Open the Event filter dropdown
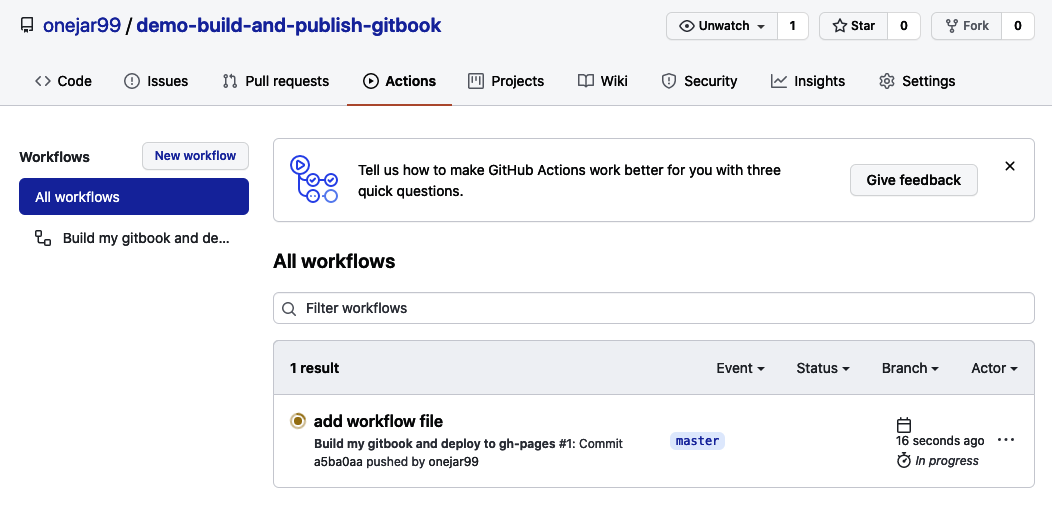 [x=740, y=368]
